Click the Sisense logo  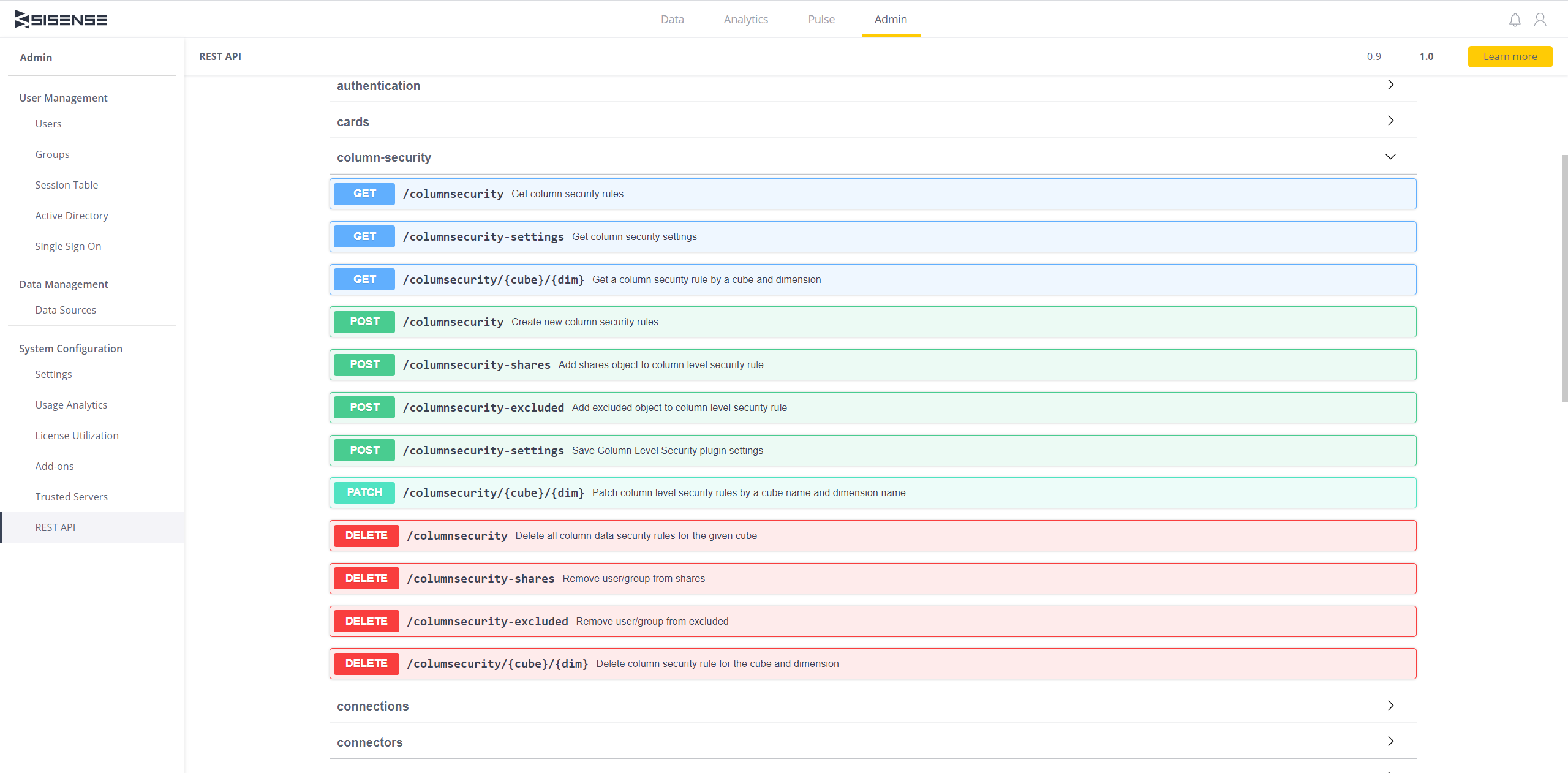click(61, 20)
